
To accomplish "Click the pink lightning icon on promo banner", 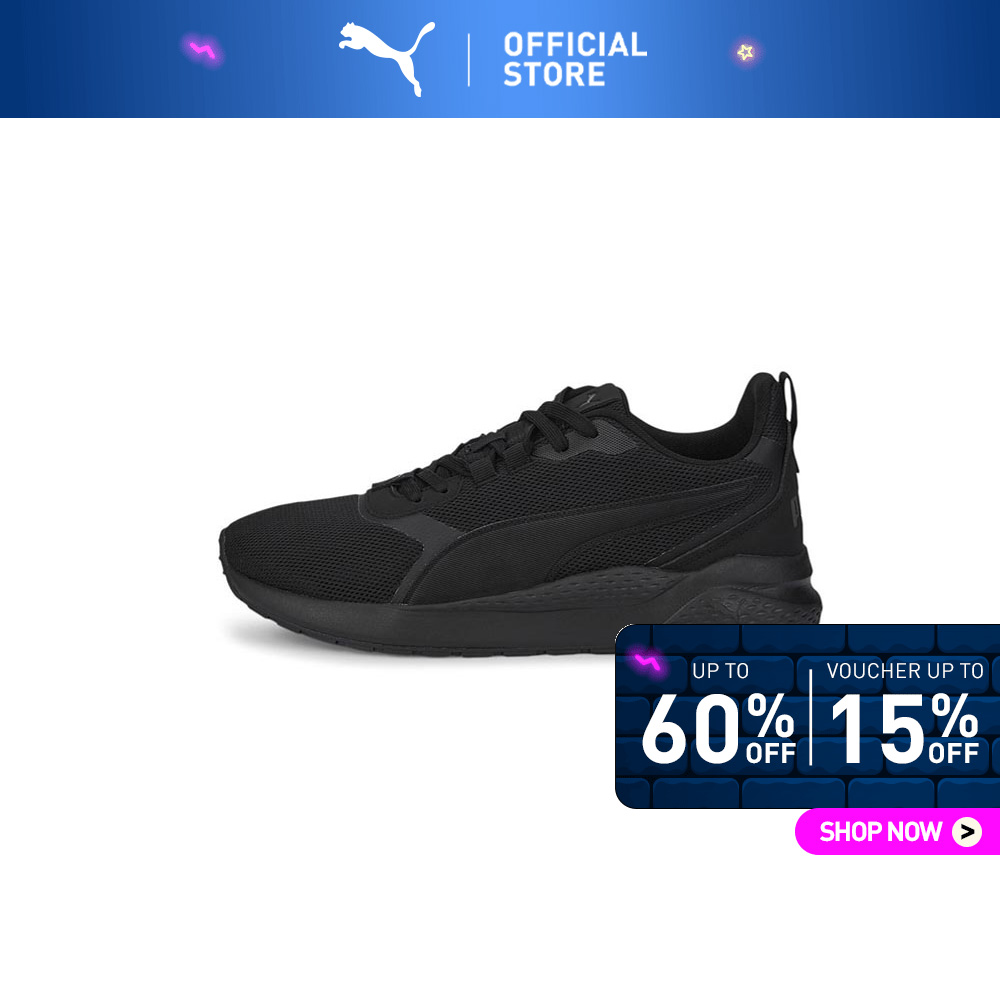I will [x=647, y=663].
